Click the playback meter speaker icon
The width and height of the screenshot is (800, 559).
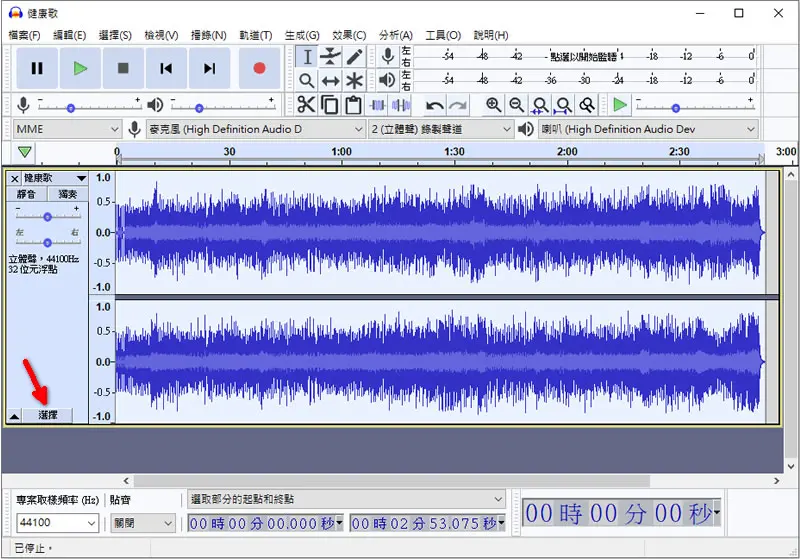388,80
